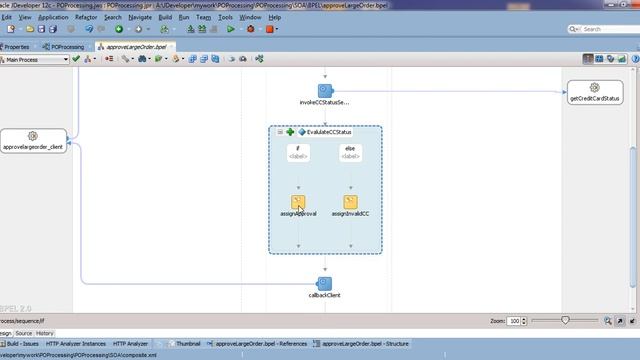
Task: Open the Tools menu
Action: pyautogui.click(x=225, y=17)
